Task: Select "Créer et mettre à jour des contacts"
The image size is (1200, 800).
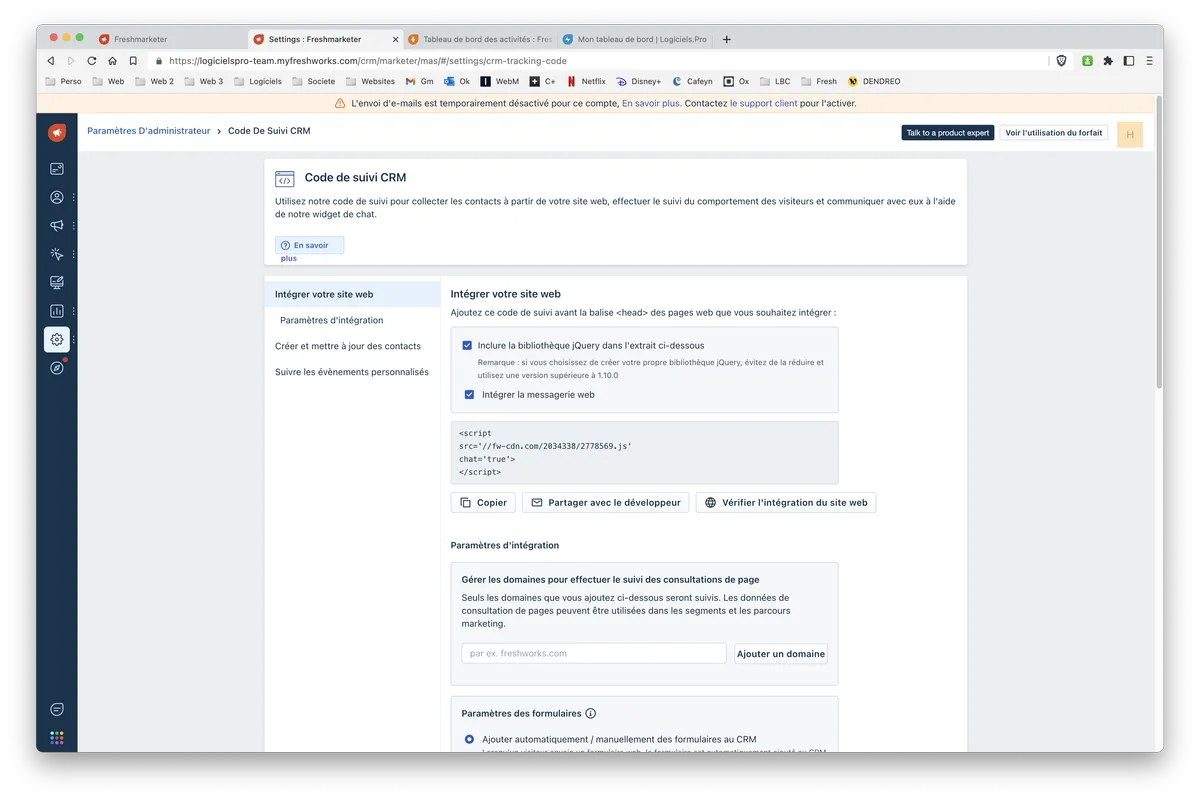Action: point(348,346)
